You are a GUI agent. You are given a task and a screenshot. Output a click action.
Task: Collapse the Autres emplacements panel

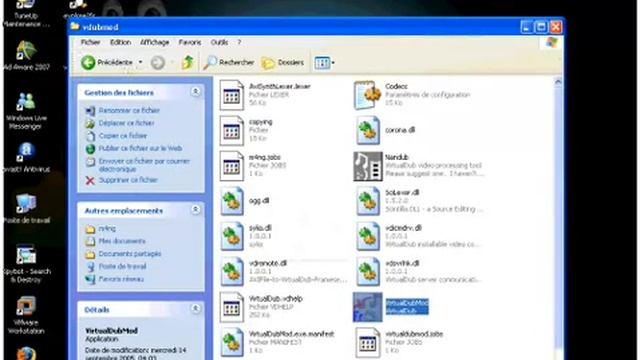(196, 210)
